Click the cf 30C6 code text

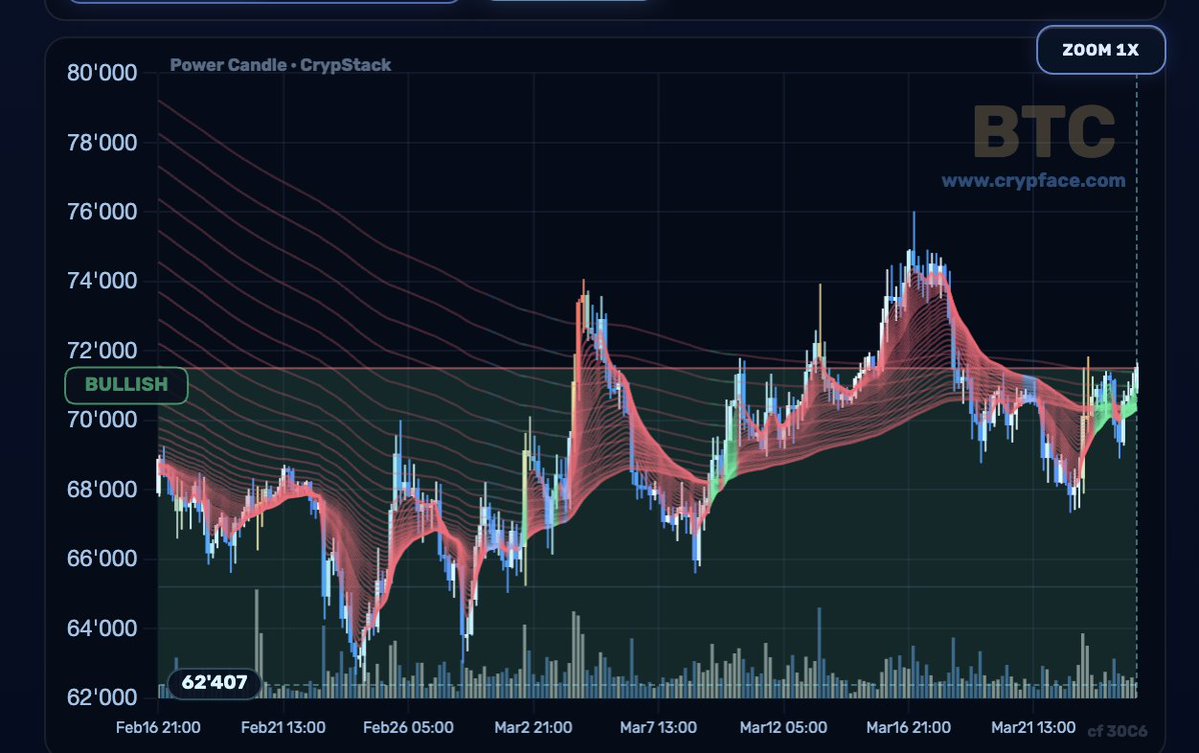1117,731
